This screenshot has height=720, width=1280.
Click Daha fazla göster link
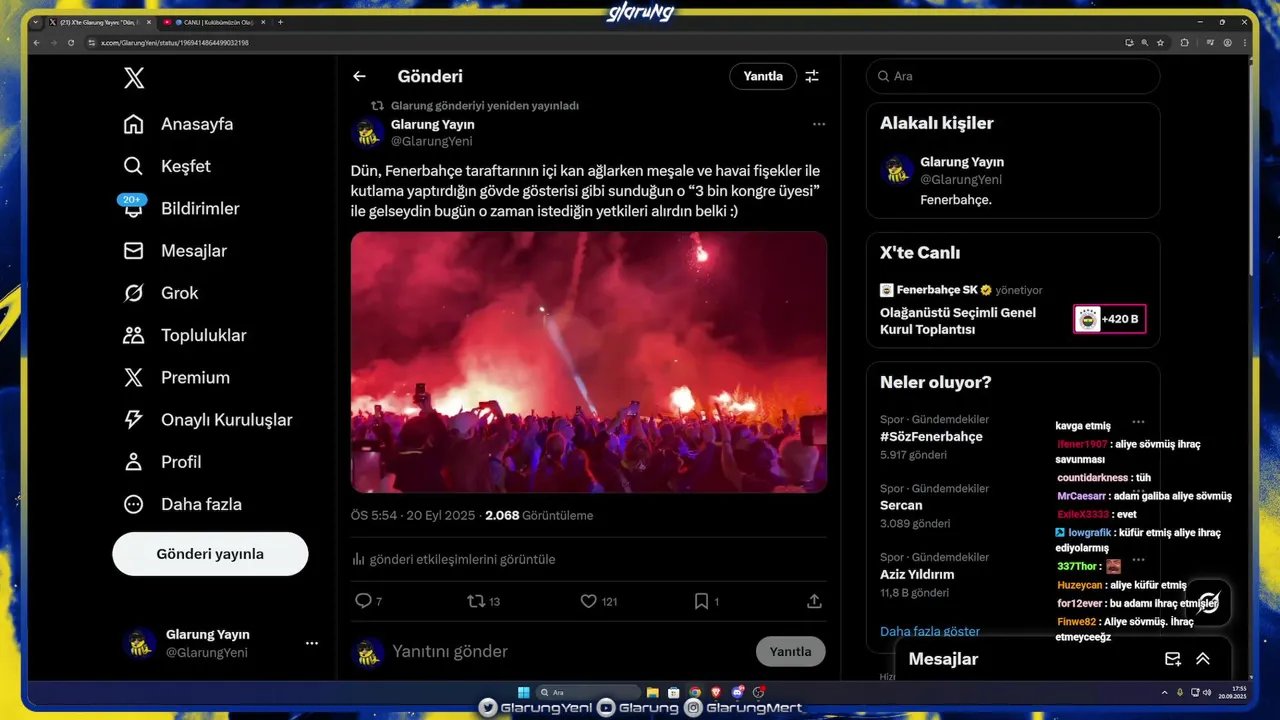click(x=930, y=631)
